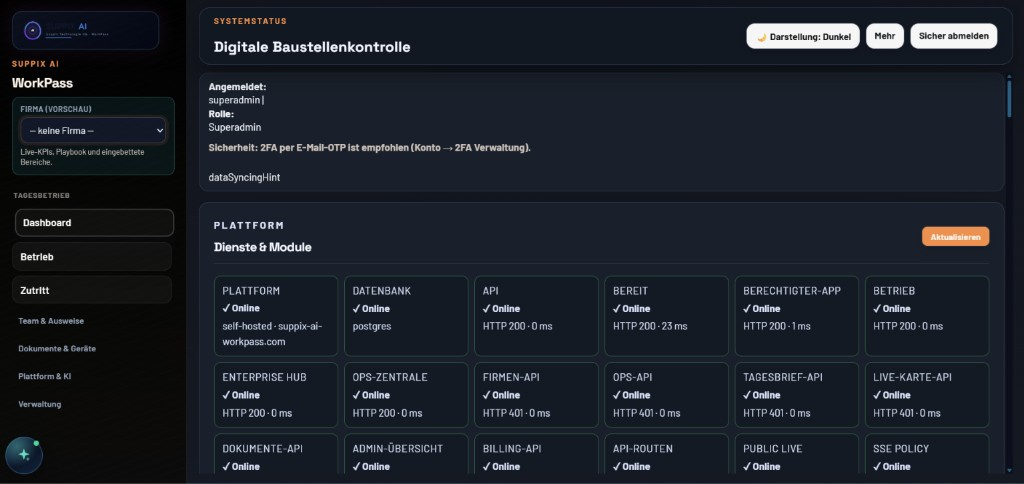The width and height of the screenshot is (1024, 484).
Task: Click the BERECHTIGTER-APP service card
Action: 797,316
